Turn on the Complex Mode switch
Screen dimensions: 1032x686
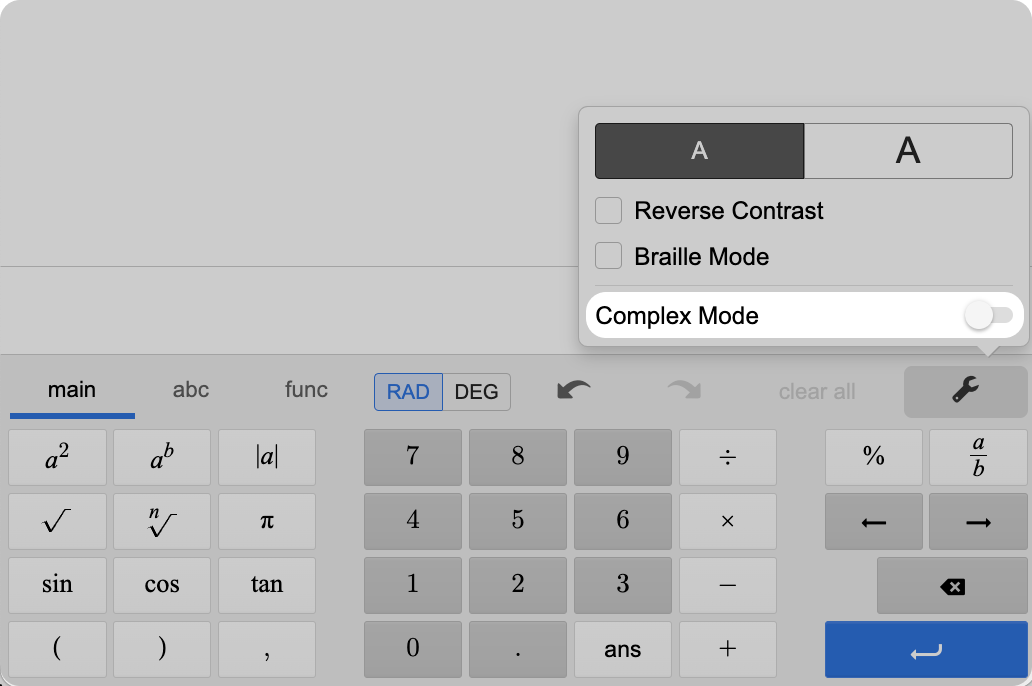point(988,316)
